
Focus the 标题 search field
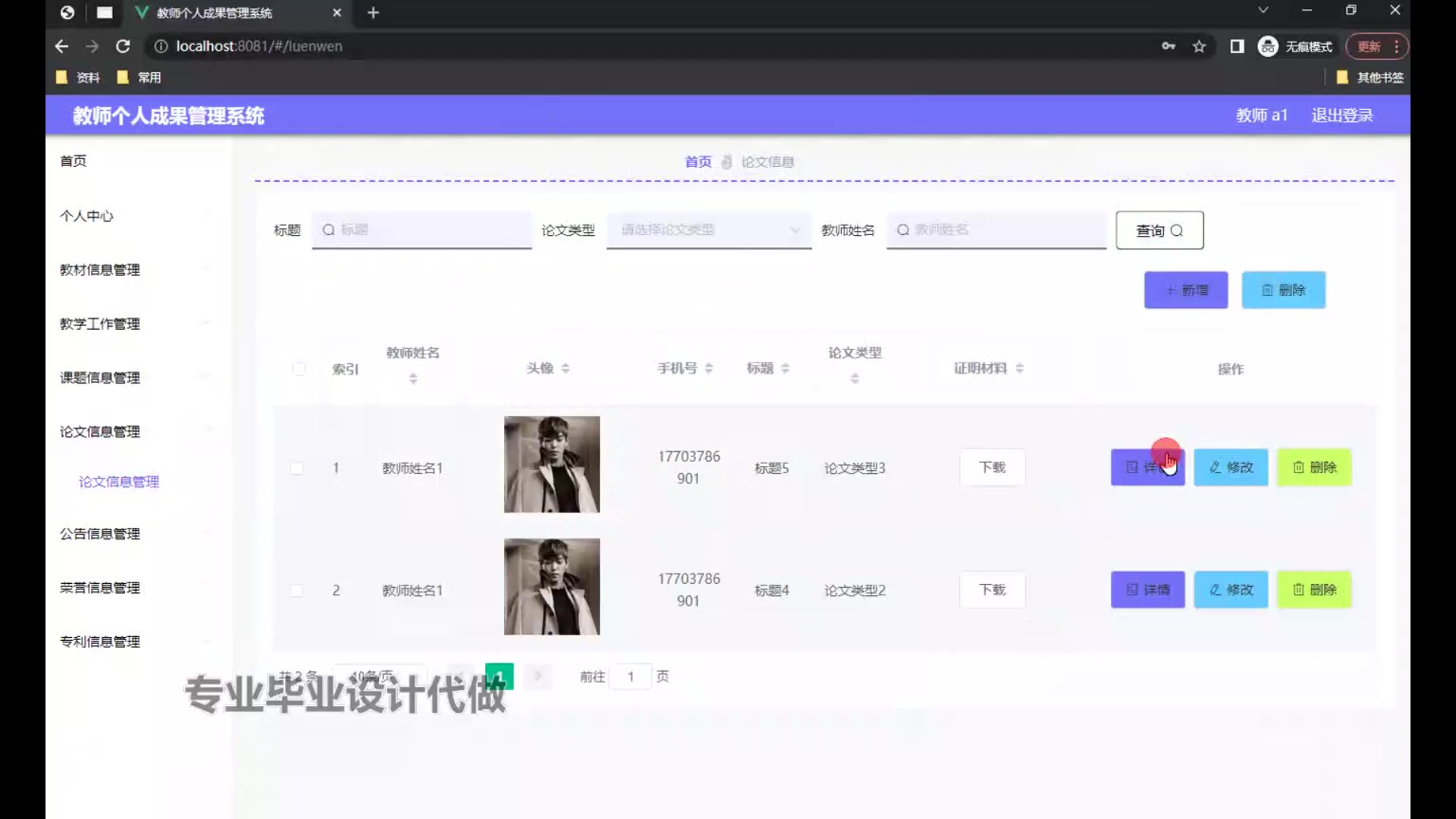[x=422, y=230]
